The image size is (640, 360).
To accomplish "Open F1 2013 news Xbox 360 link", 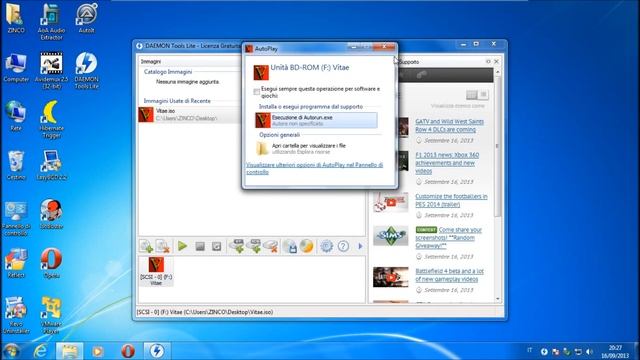I will 447,163.
